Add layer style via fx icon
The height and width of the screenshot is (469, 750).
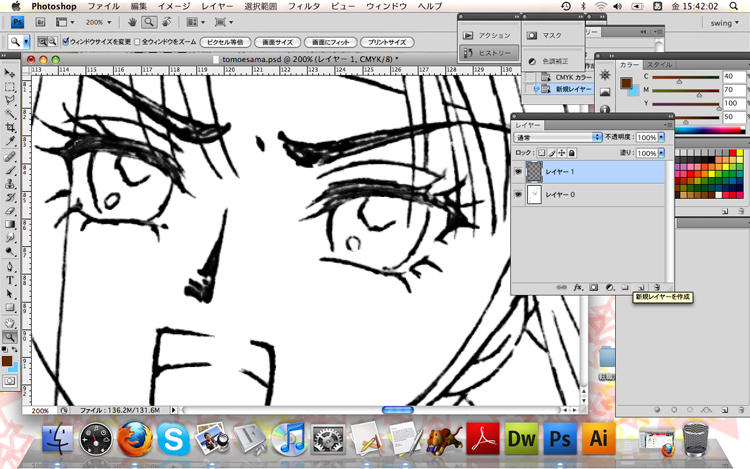pyautogui.click(x=578, y=287)
